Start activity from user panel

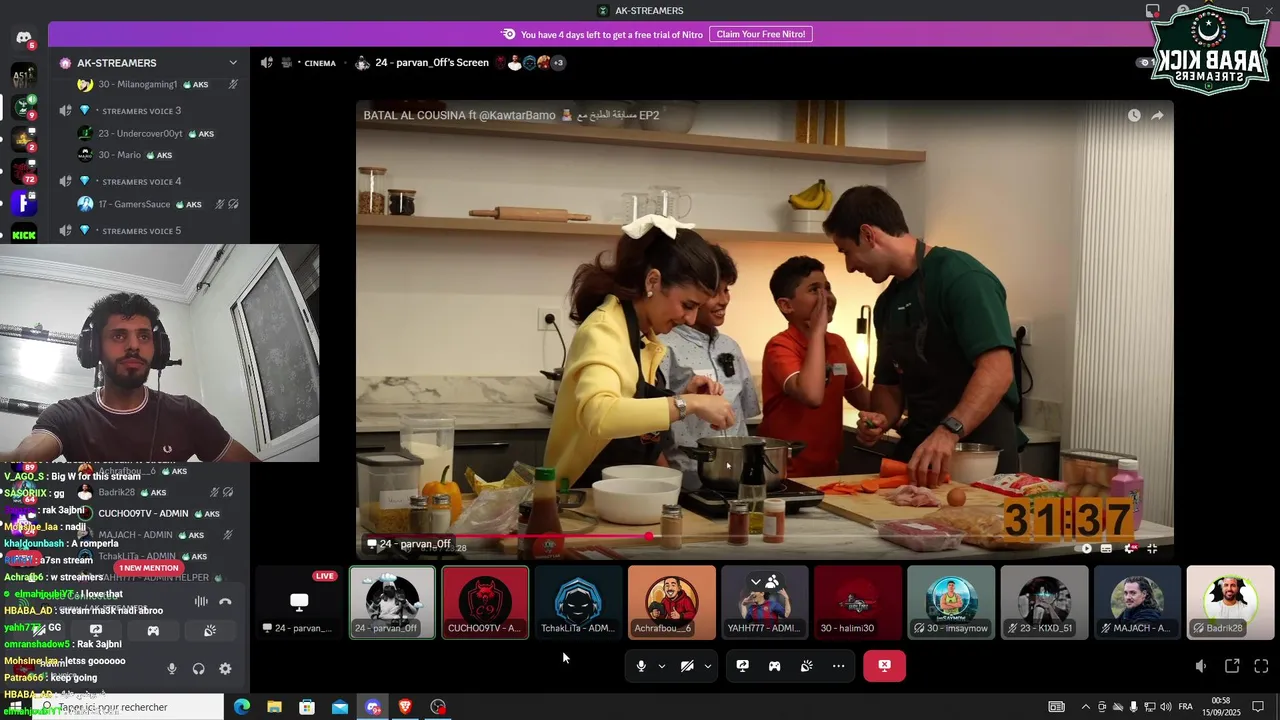click(x=153, y=631)
